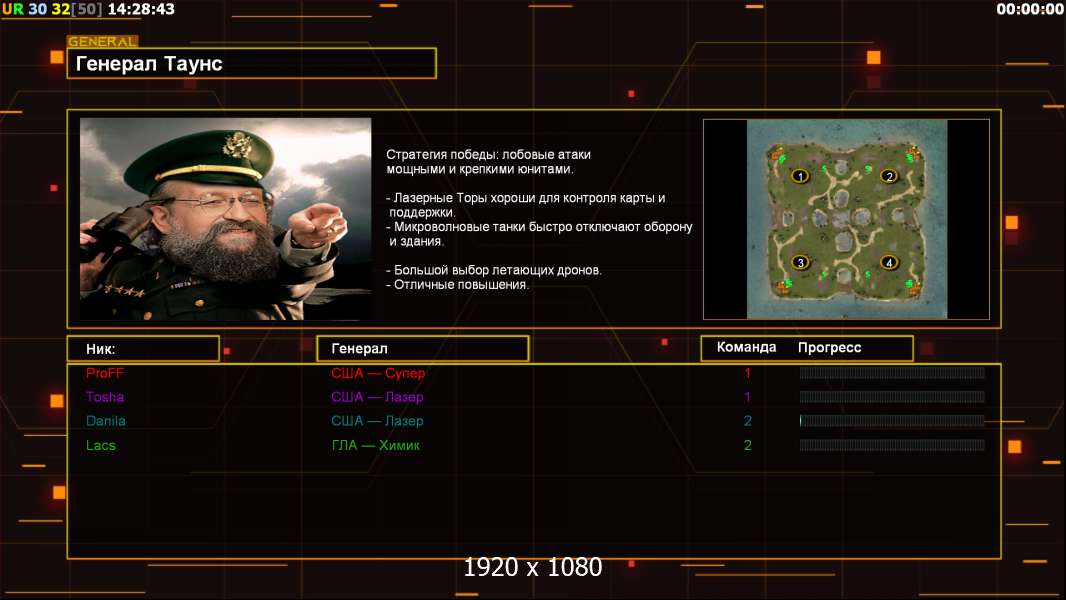
Task: Click Lacs's loading progress bar
Action: point(892,445)
